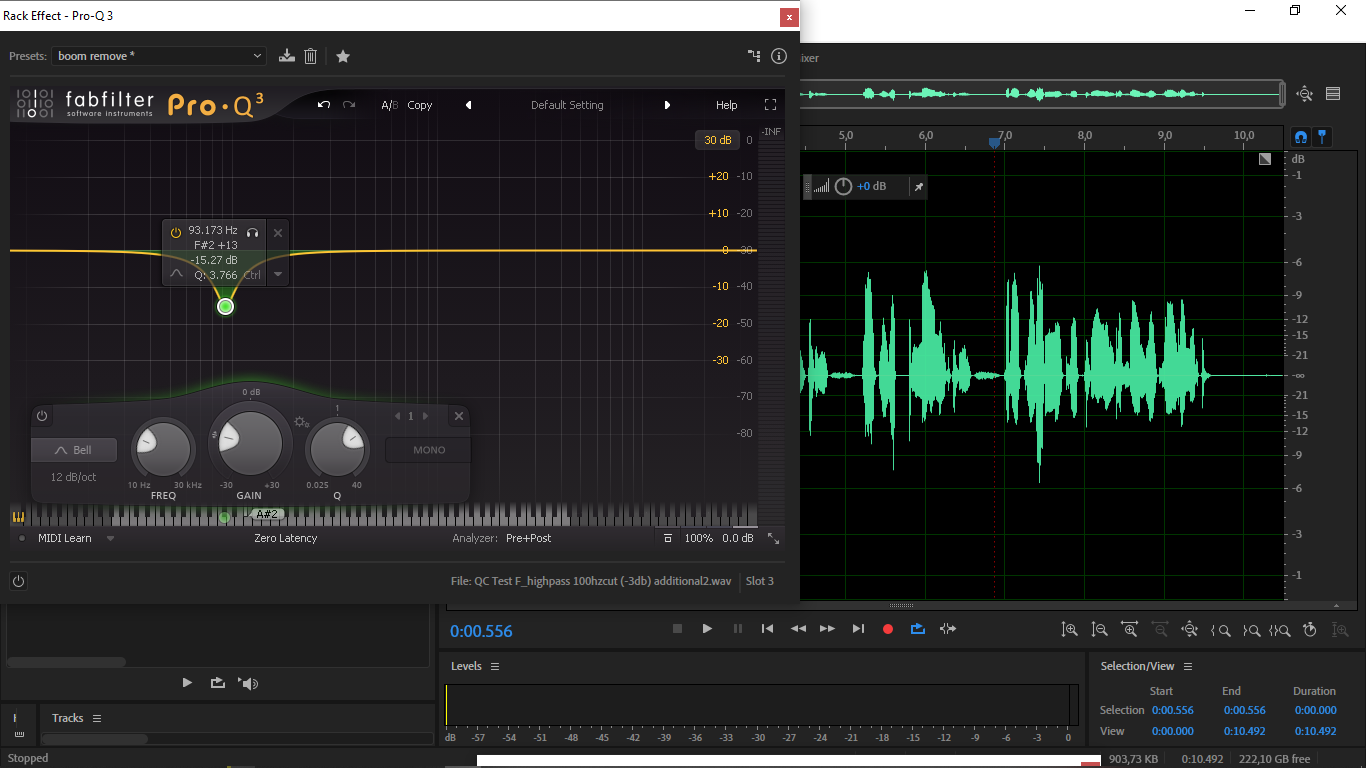Delete preset using trash icon
1366x768 pixels.
(x=311, y=56)
